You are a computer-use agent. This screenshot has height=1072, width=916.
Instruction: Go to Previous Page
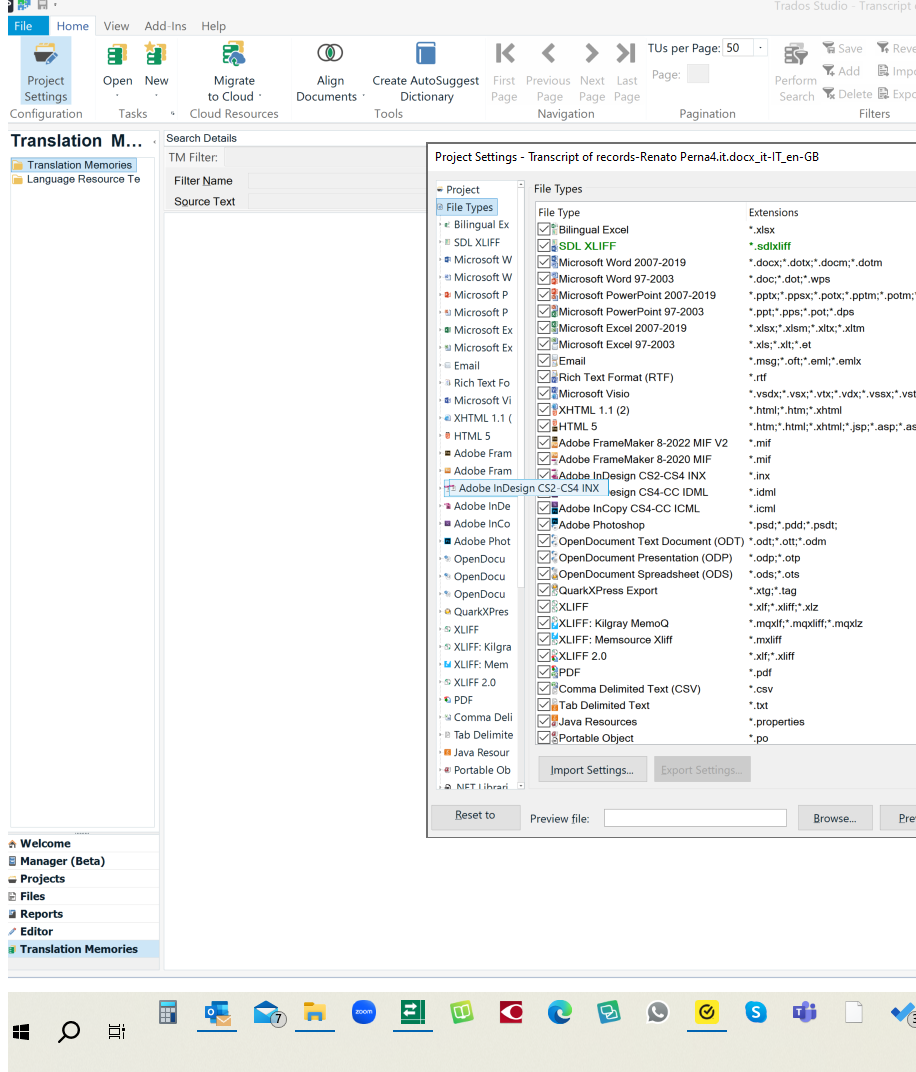[548, 71]
